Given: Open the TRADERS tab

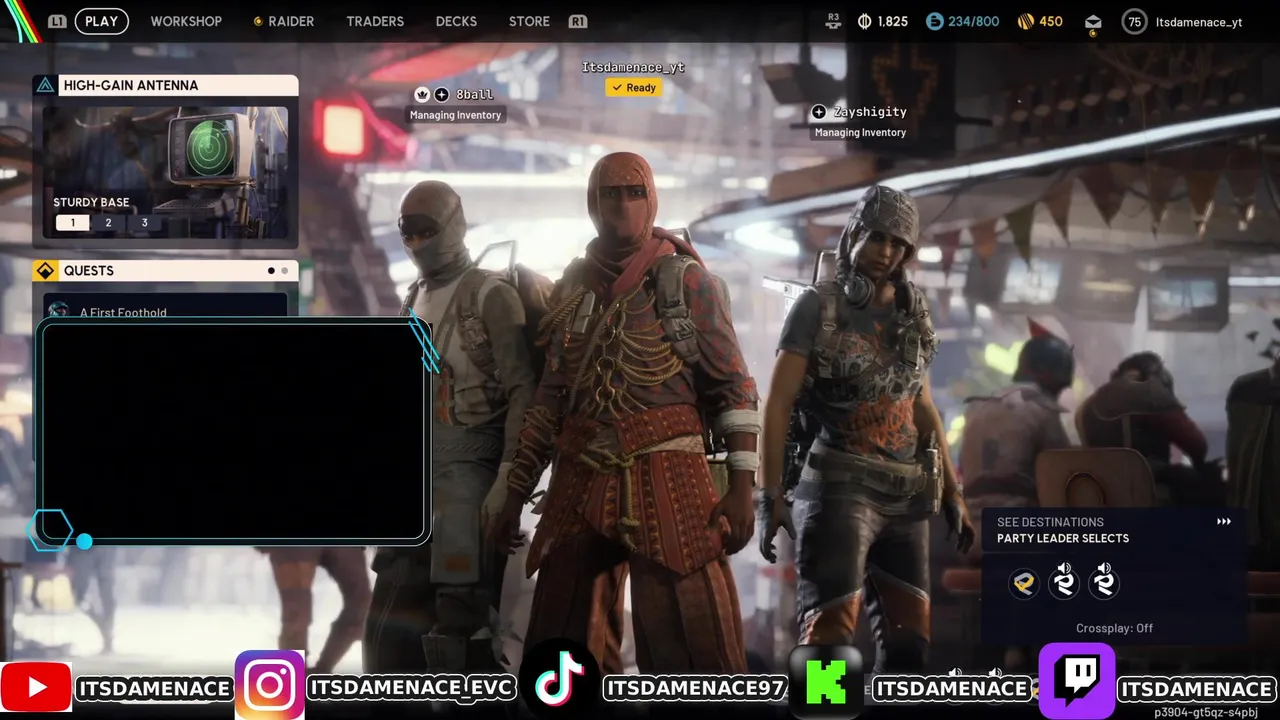Looking at the screenshot, I should point(375,21).
